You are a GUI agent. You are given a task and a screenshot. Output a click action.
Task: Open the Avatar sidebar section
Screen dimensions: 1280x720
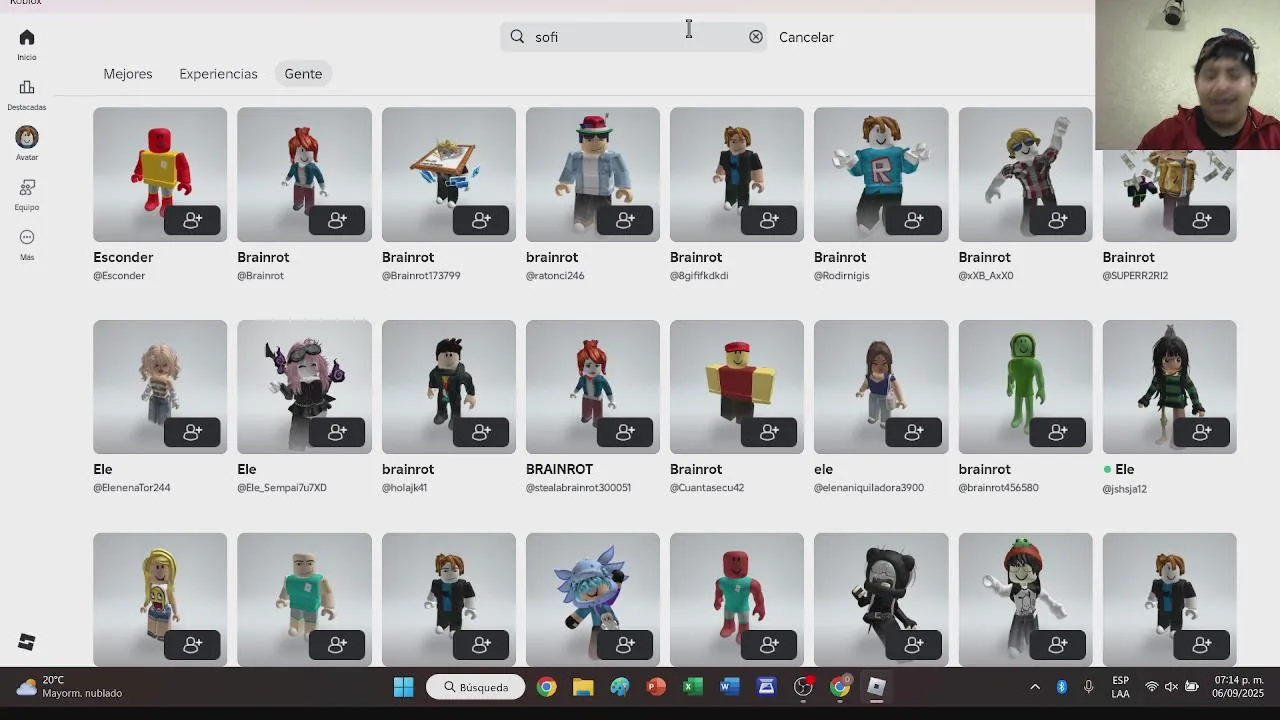tap(27, 144)
